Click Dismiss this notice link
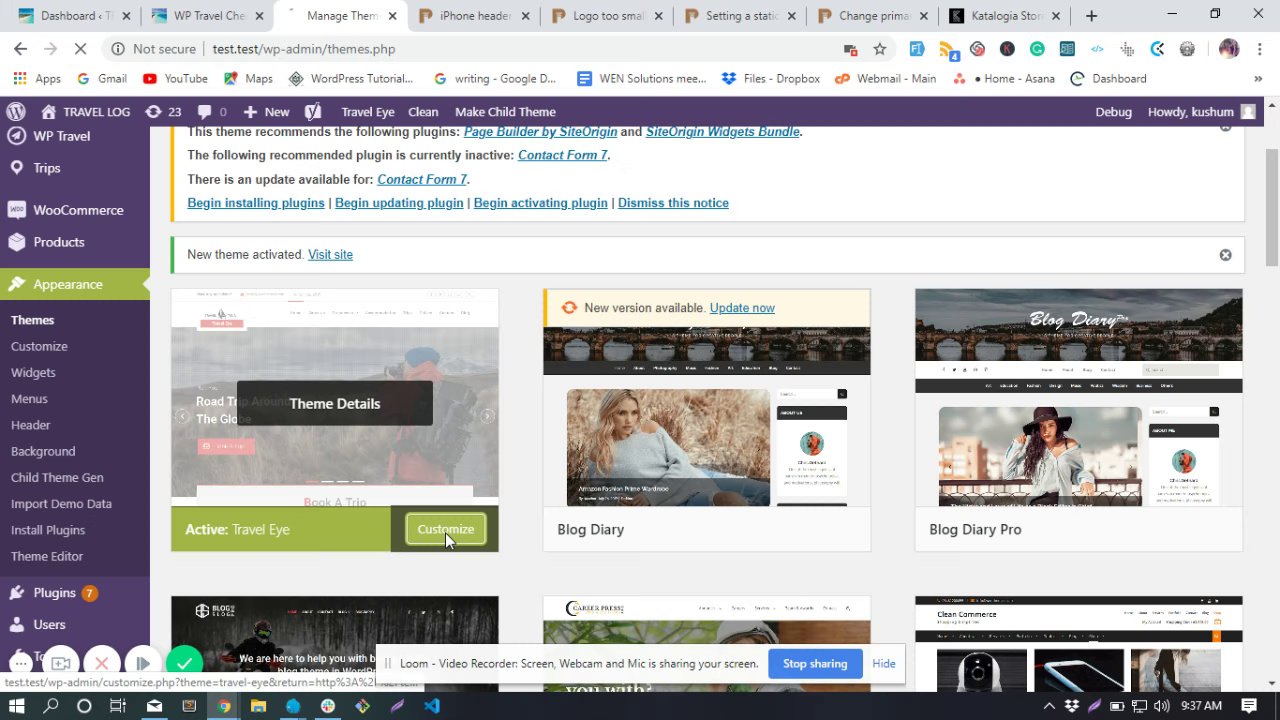 click(x=673, y=203)
